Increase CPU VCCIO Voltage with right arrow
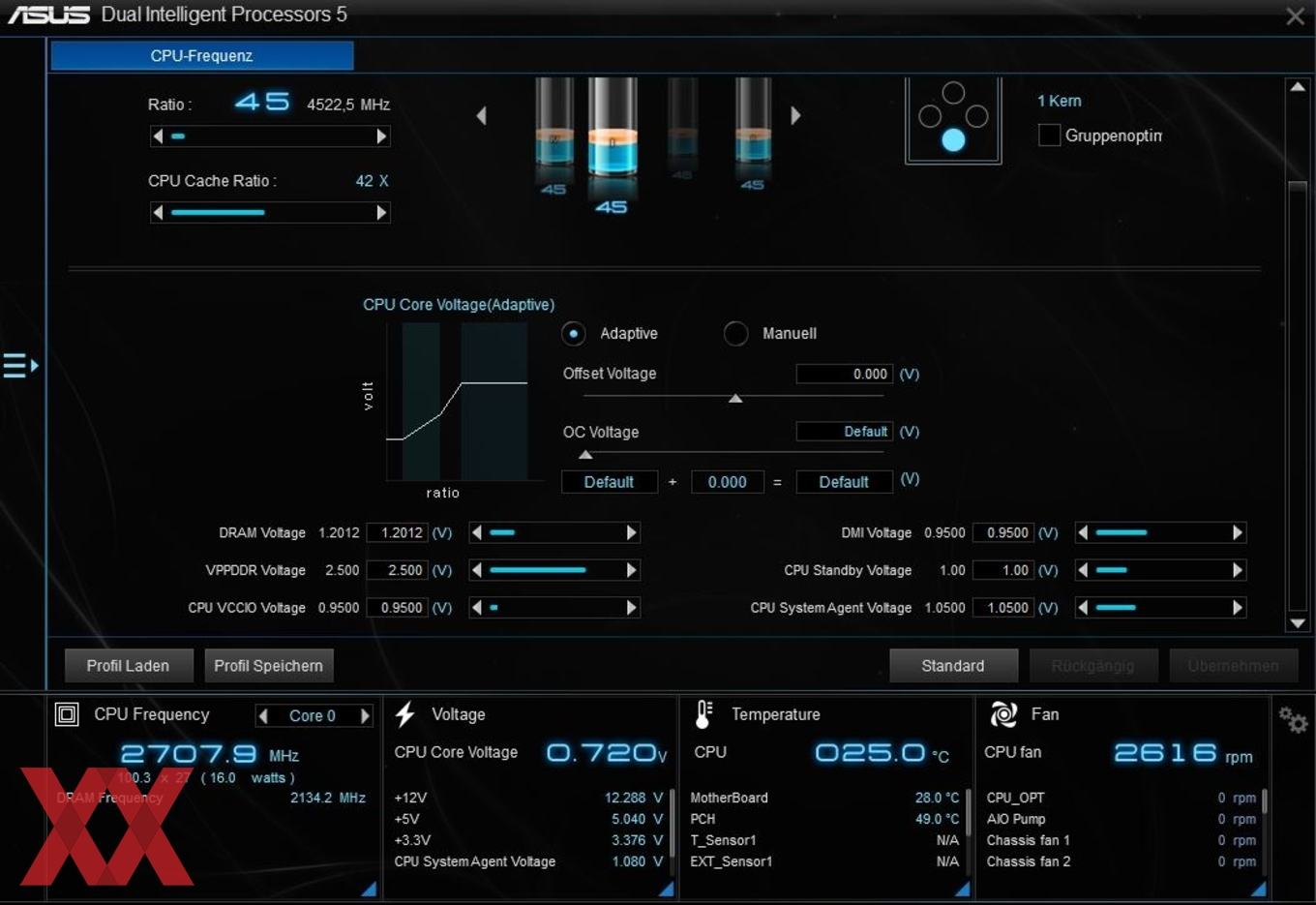 632,607
